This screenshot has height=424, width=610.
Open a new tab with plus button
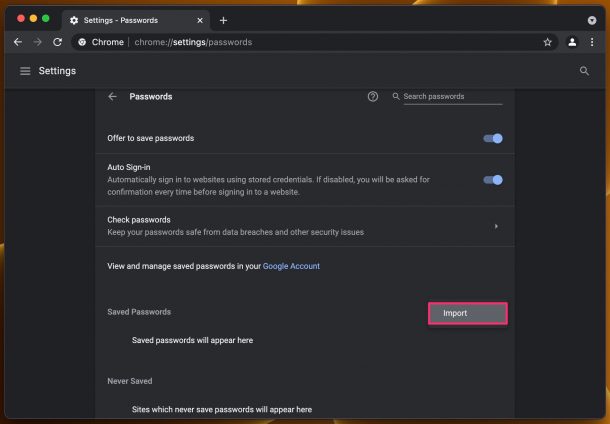click(x=223, y=20)
